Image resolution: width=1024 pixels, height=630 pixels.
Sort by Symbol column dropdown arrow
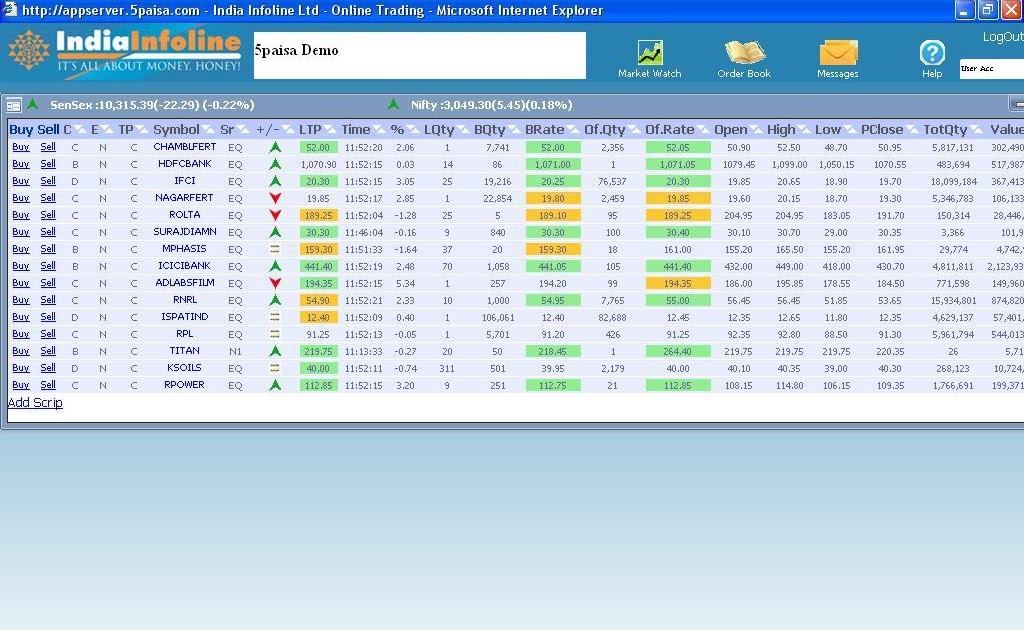click(208, 129)
